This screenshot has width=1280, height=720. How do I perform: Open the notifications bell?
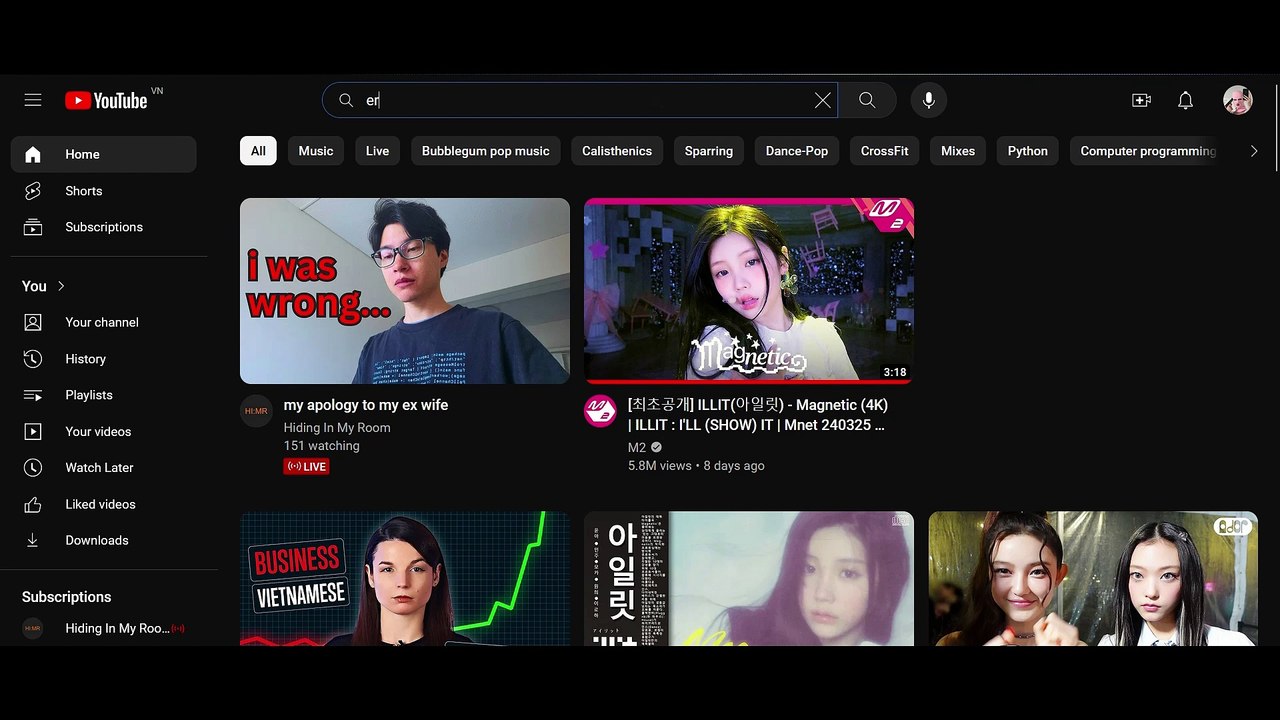tap(1185, 100)
